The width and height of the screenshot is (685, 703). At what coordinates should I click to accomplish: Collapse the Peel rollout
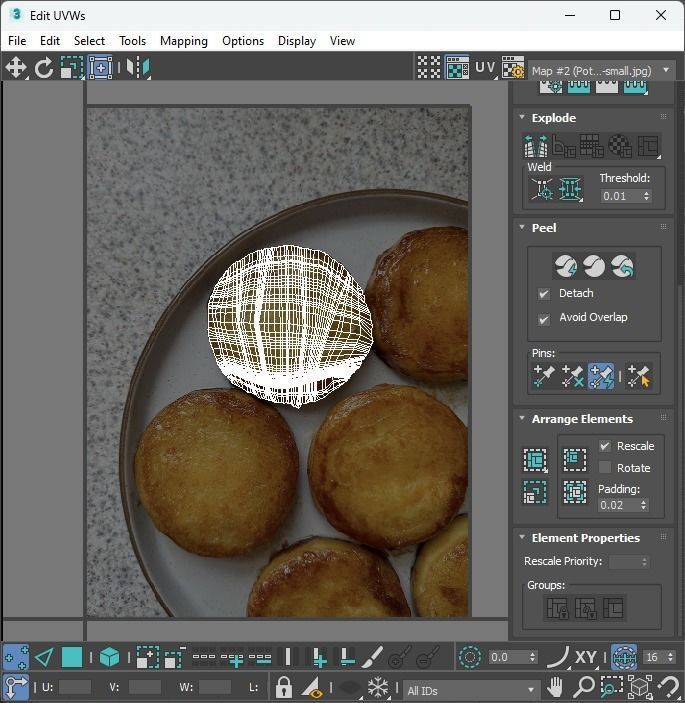click(x=522, y=227)
